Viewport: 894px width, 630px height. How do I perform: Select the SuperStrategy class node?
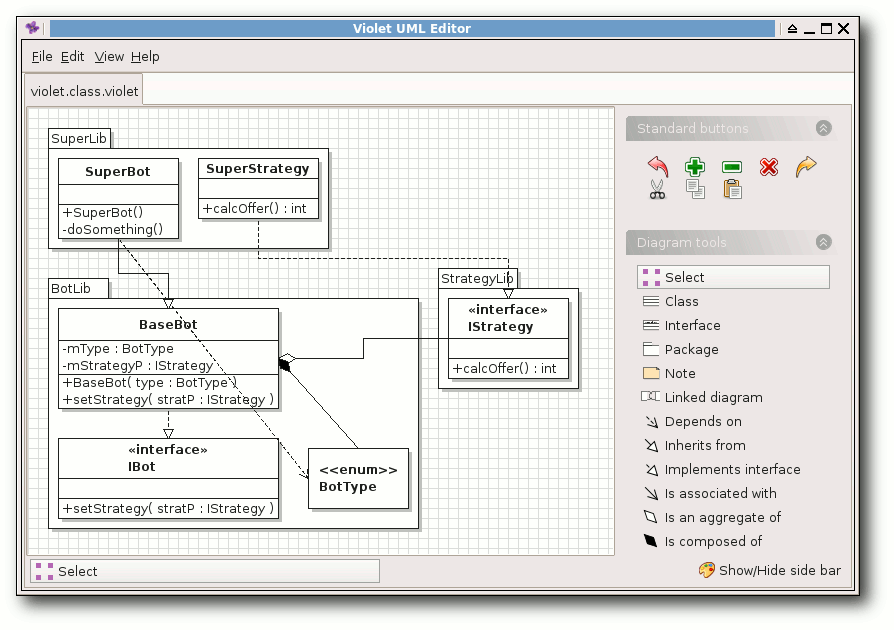(x=258, y=188)
